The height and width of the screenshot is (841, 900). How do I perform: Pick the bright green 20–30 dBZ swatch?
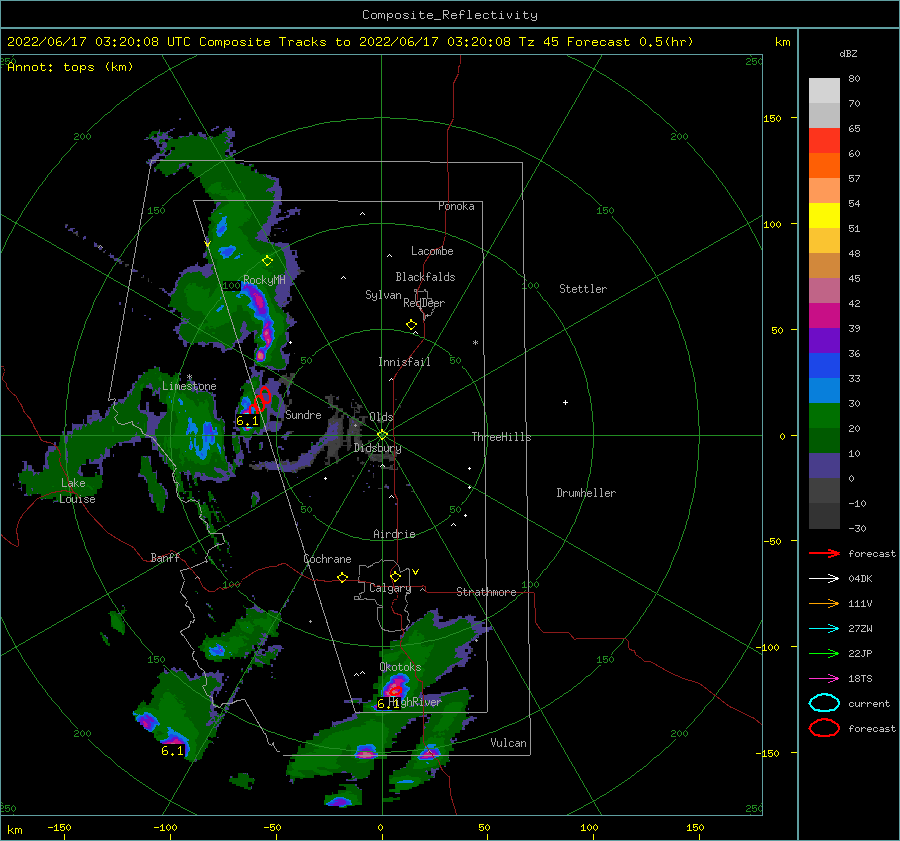[x=824, y=415]
